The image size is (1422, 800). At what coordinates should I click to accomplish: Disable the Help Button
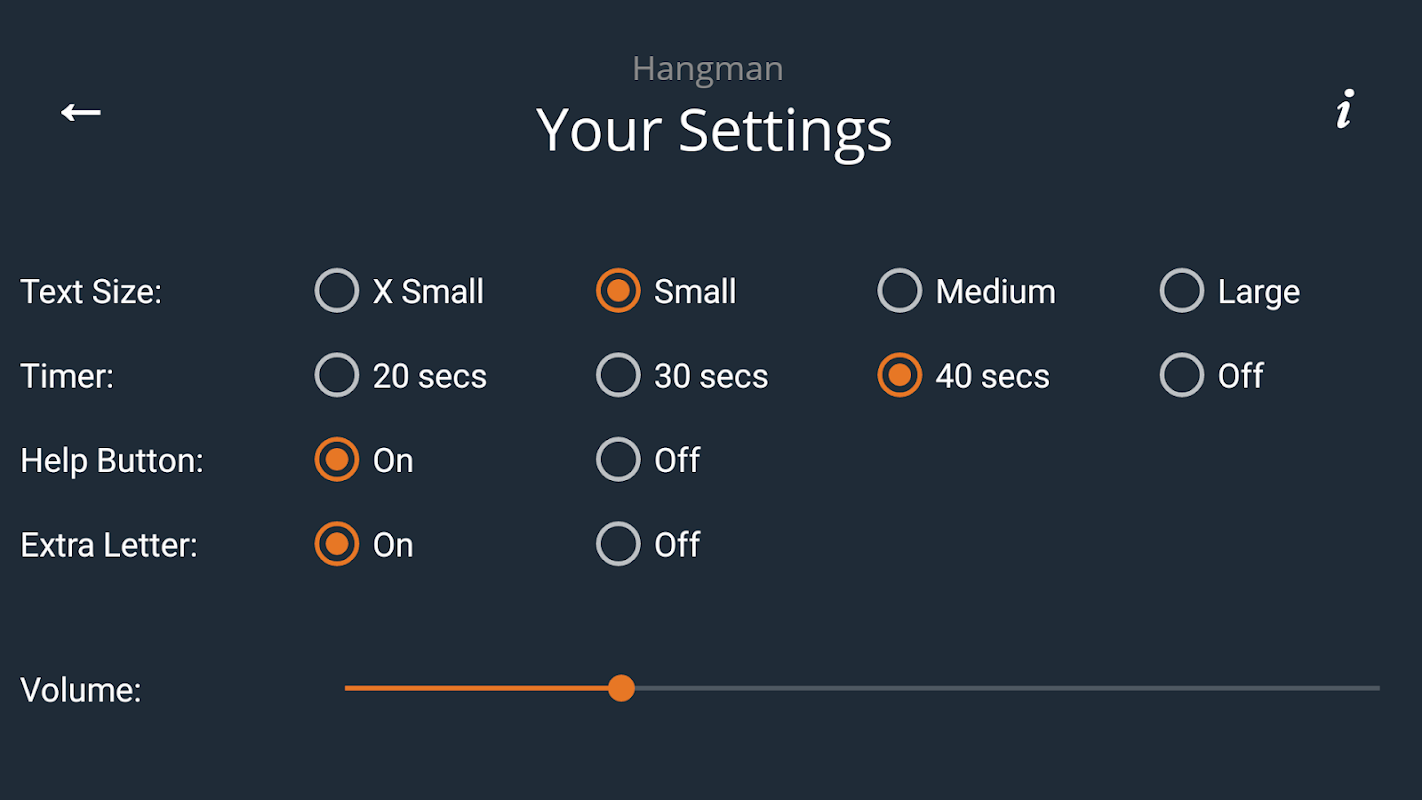tap(618, 460)
